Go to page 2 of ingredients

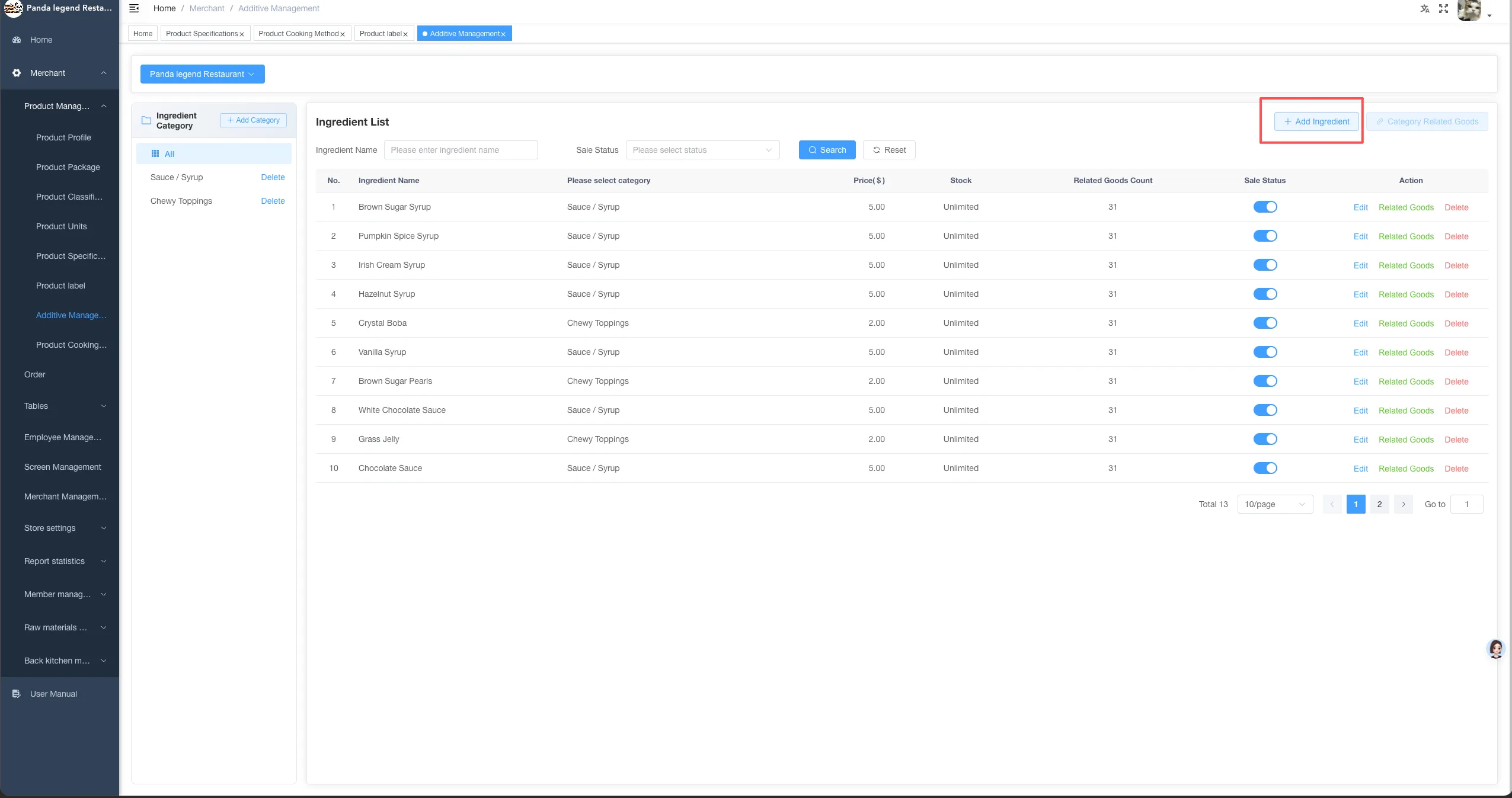click(x=1380, y=504)
